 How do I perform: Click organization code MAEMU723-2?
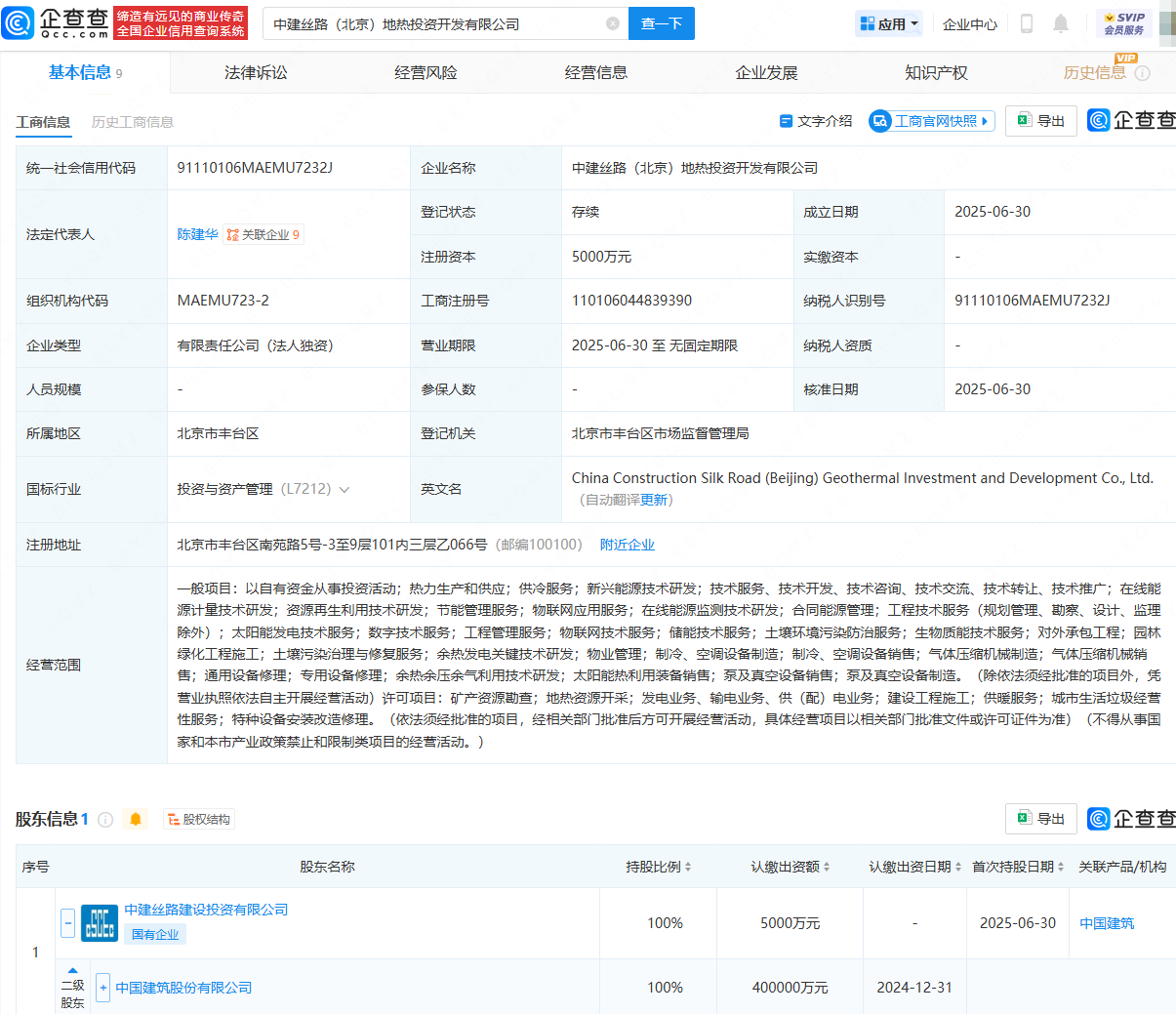223,301
